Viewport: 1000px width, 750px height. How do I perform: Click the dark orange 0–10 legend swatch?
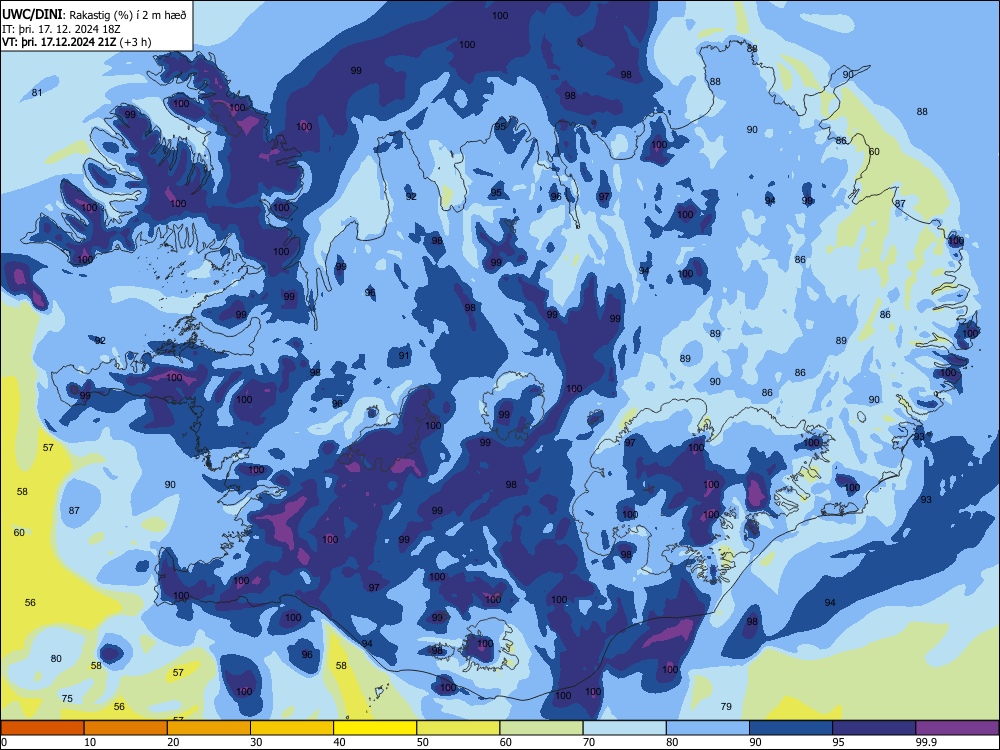click(43, 728)
